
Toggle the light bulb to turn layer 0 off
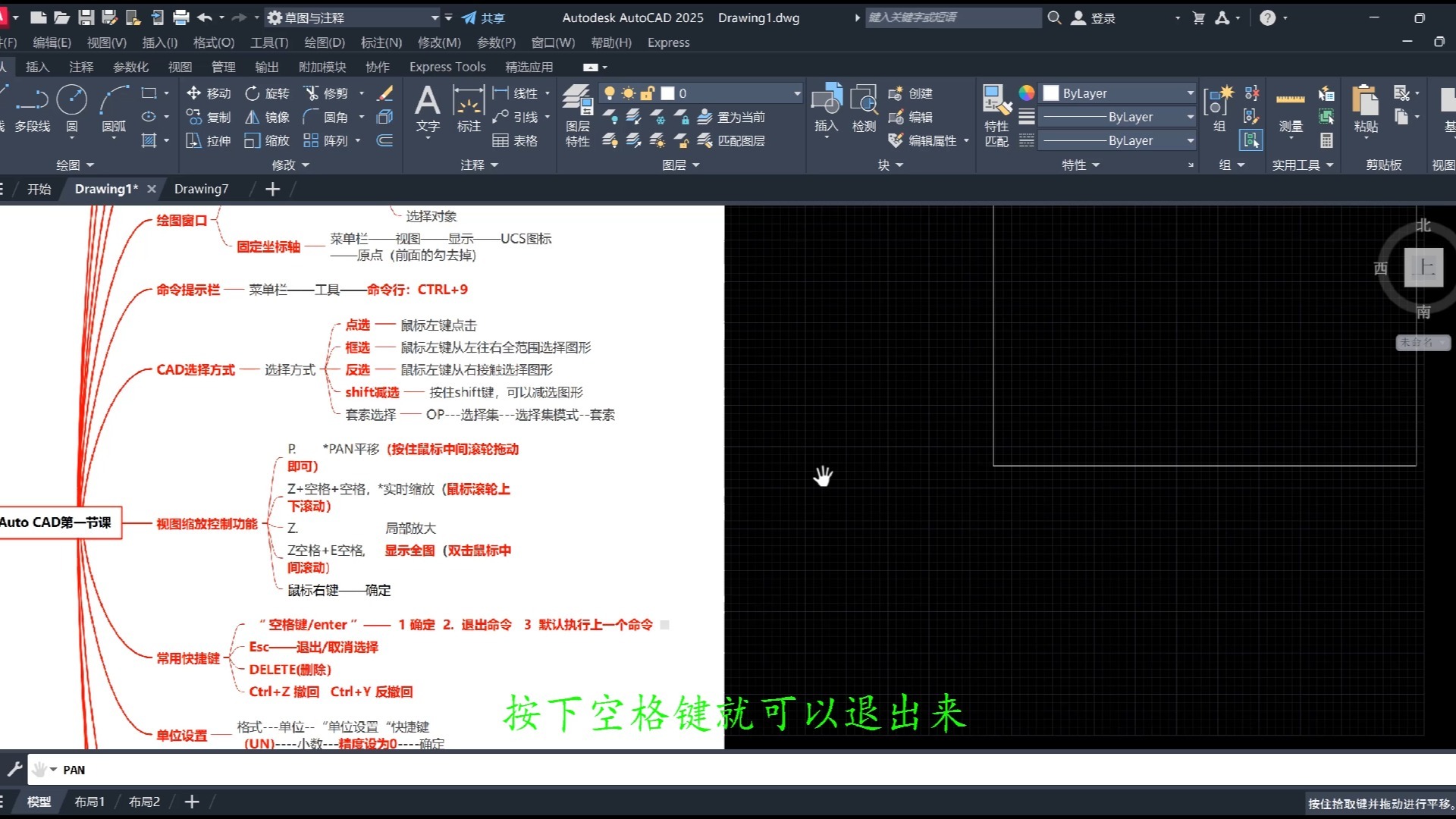pos(610,93)
